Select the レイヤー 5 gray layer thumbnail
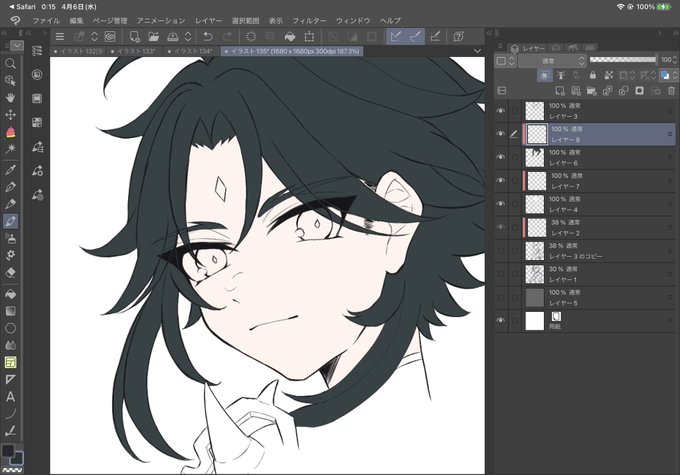This screenshot has width=680, height=475. (535, 298)
